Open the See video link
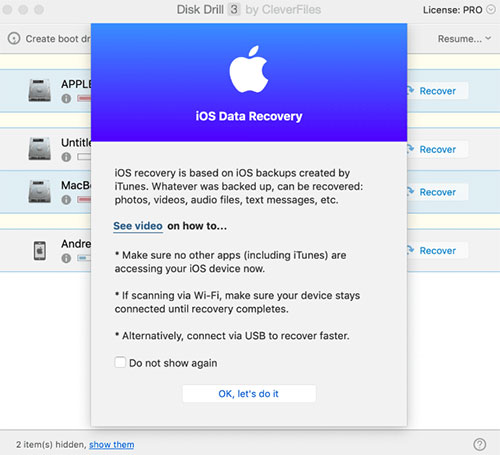 click(x=138, y=226)
